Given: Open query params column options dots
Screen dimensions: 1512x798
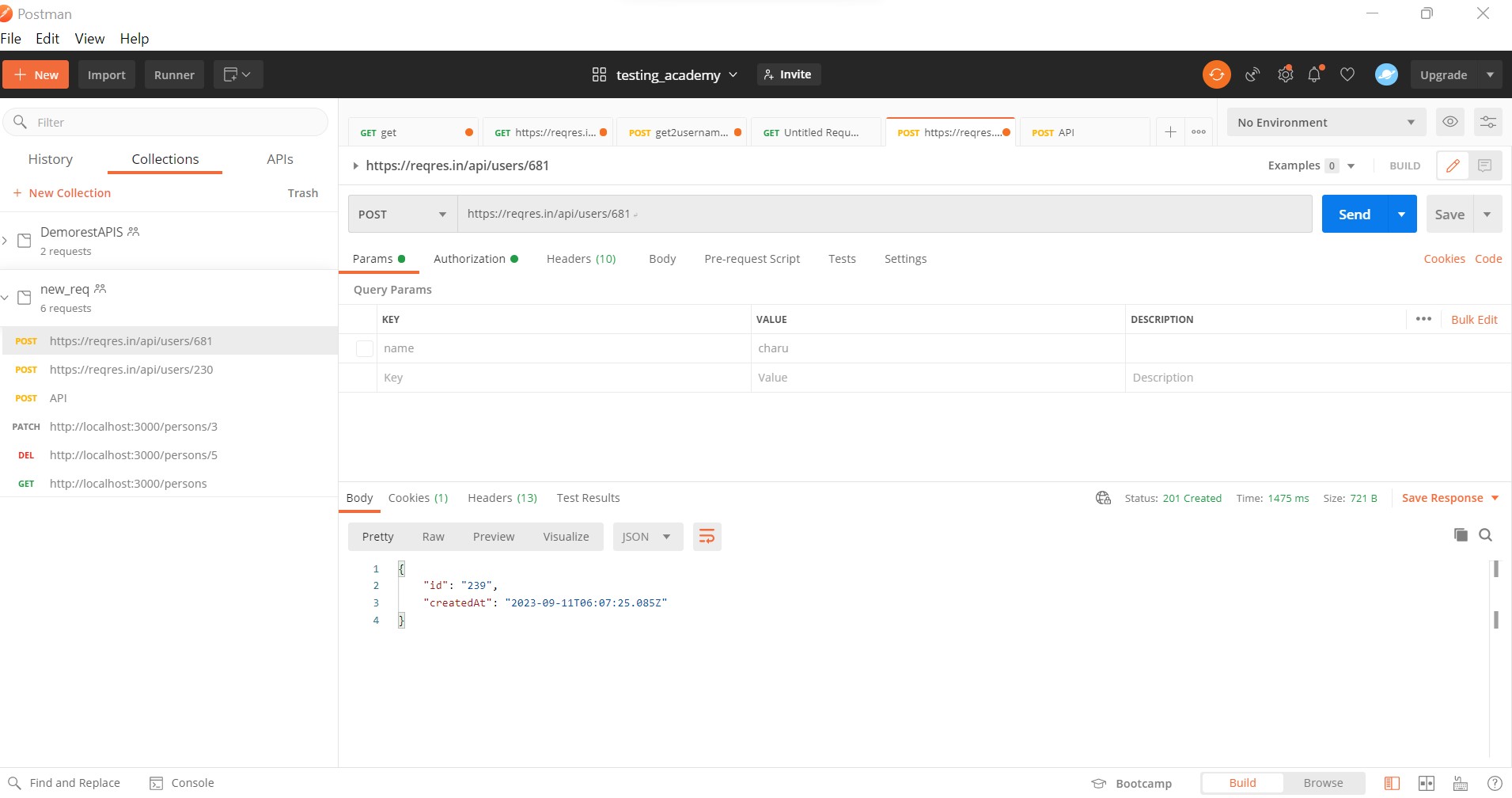Looking at the screenshot, I should coord(1423,319).
